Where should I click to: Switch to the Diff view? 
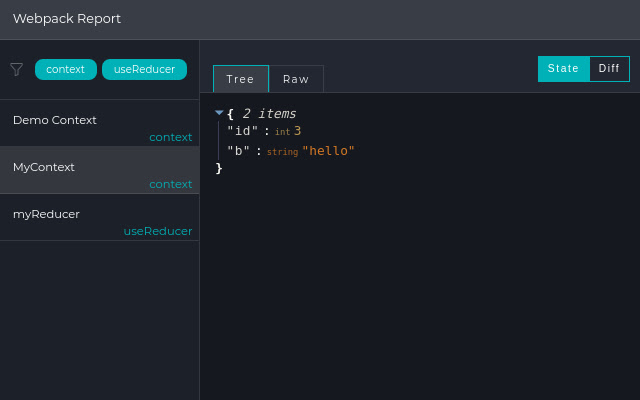tap(609, 68)
